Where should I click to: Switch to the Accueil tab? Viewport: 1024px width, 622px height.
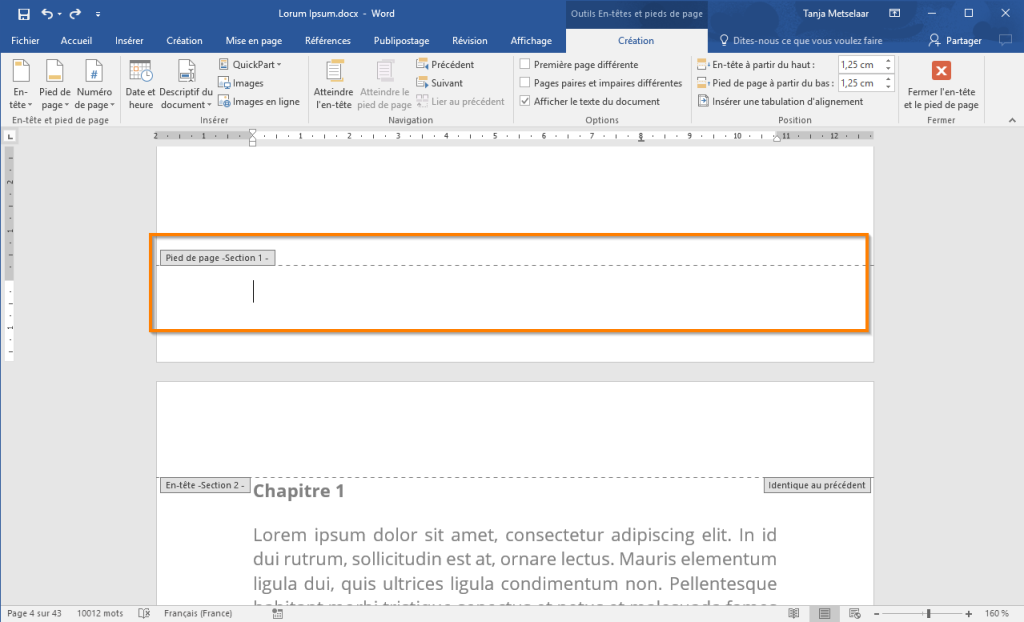tap(76, 41)
